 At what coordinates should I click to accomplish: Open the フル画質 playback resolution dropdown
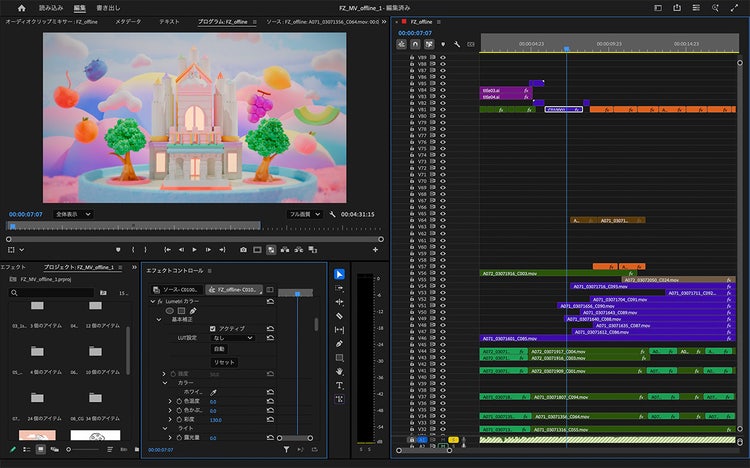(x=305, y=213)
